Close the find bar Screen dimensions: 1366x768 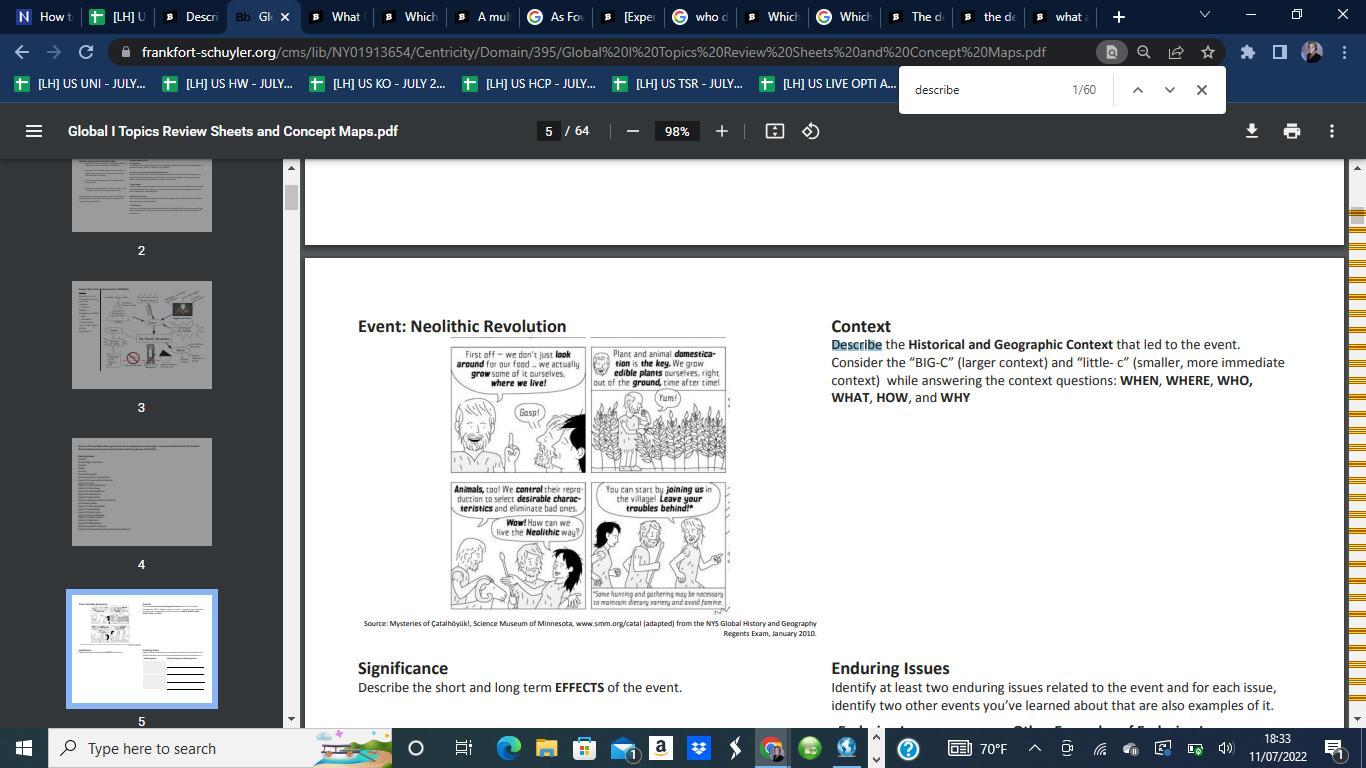click(x=1202, y=90)
